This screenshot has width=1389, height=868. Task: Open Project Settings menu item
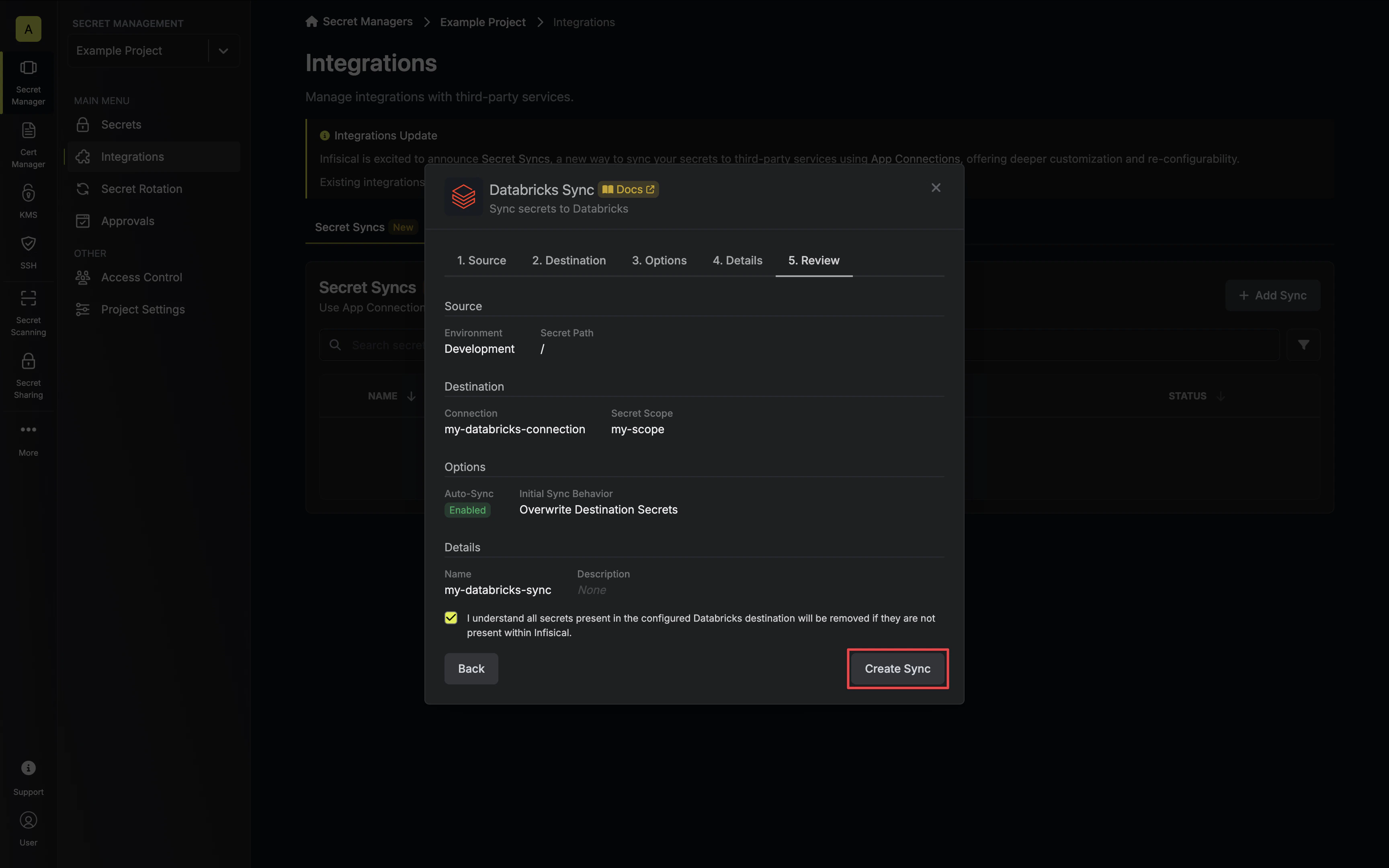click(x=153, y=309)
